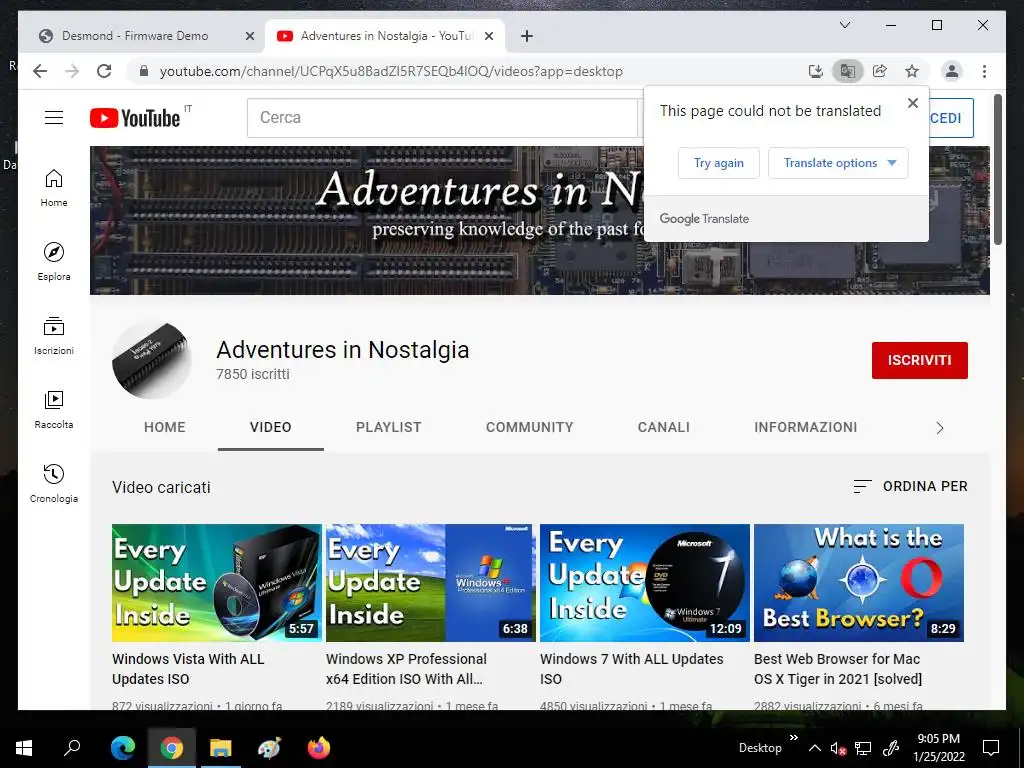Close the Desmond Firmware Demo tab
Viewport: 1024px width, 768px height.
[249, 36]
